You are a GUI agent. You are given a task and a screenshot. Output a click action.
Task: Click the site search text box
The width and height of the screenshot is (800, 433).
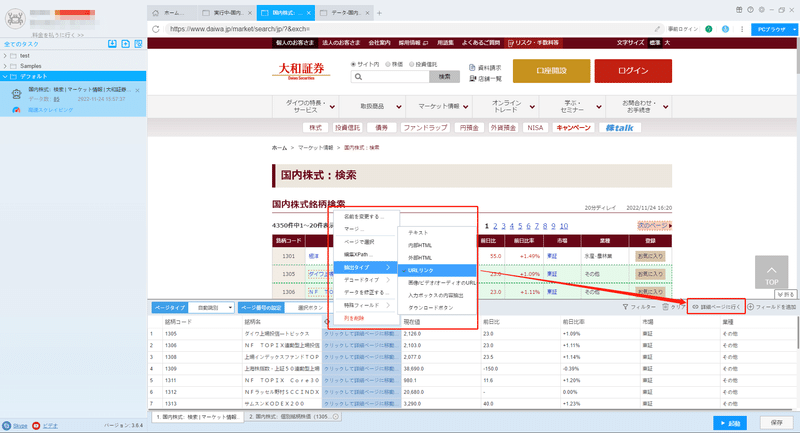pos(390,77)
